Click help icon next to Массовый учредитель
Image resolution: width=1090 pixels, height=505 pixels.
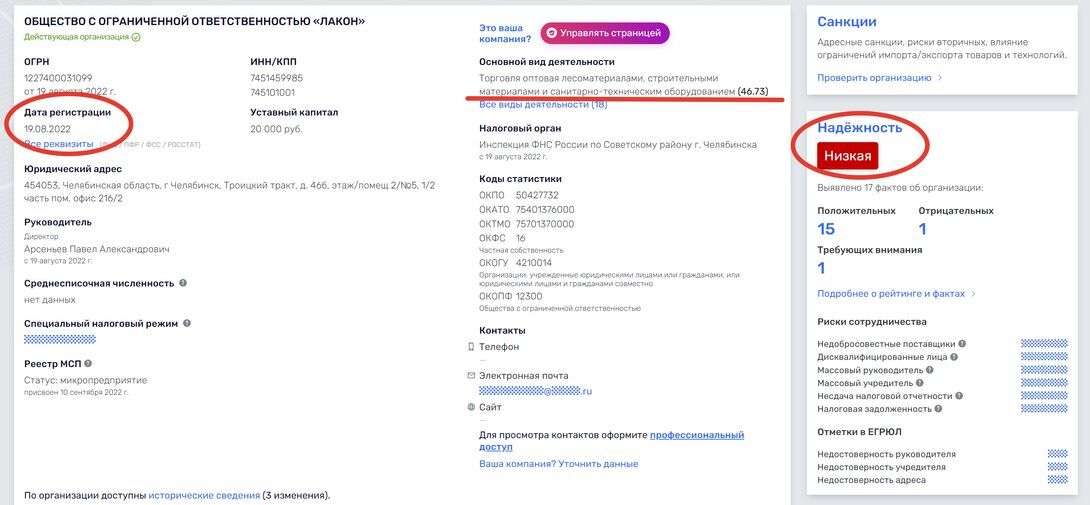919,383
